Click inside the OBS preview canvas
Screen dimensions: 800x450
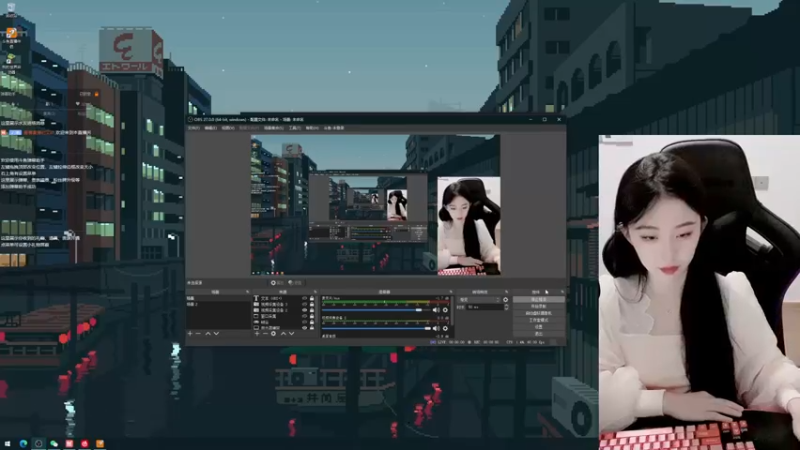(376, 205)
